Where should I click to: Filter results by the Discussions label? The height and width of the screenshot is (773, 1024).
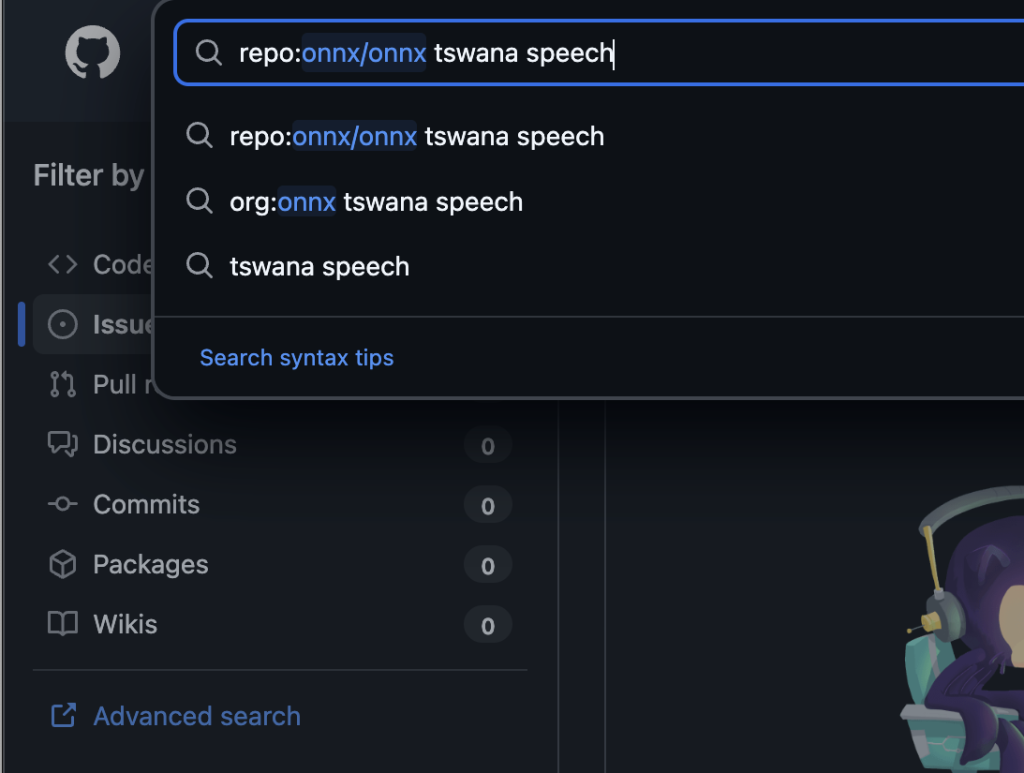pos(165,444)
